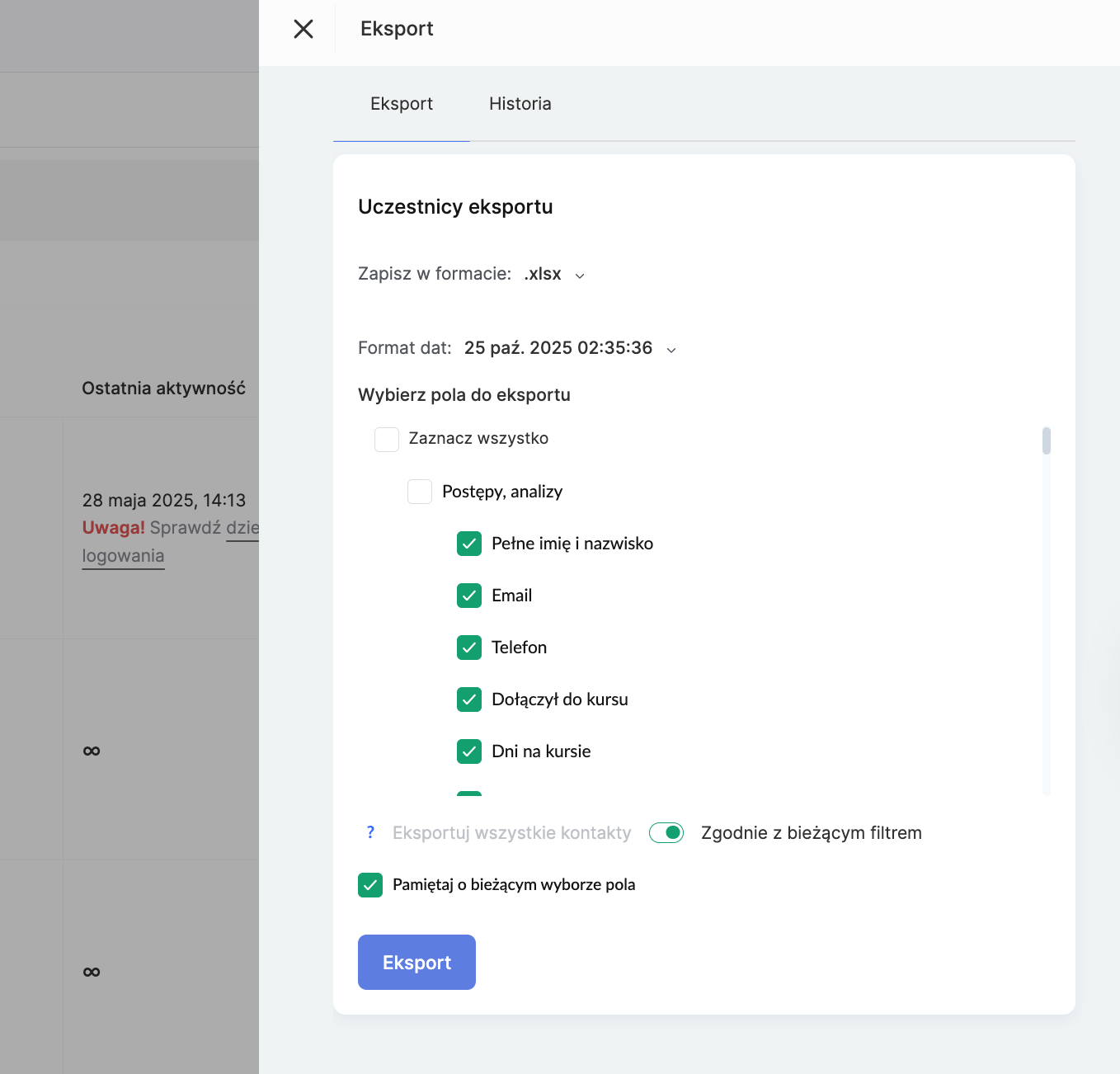Expand the Format dat date dropdown

tap(569, 348)
